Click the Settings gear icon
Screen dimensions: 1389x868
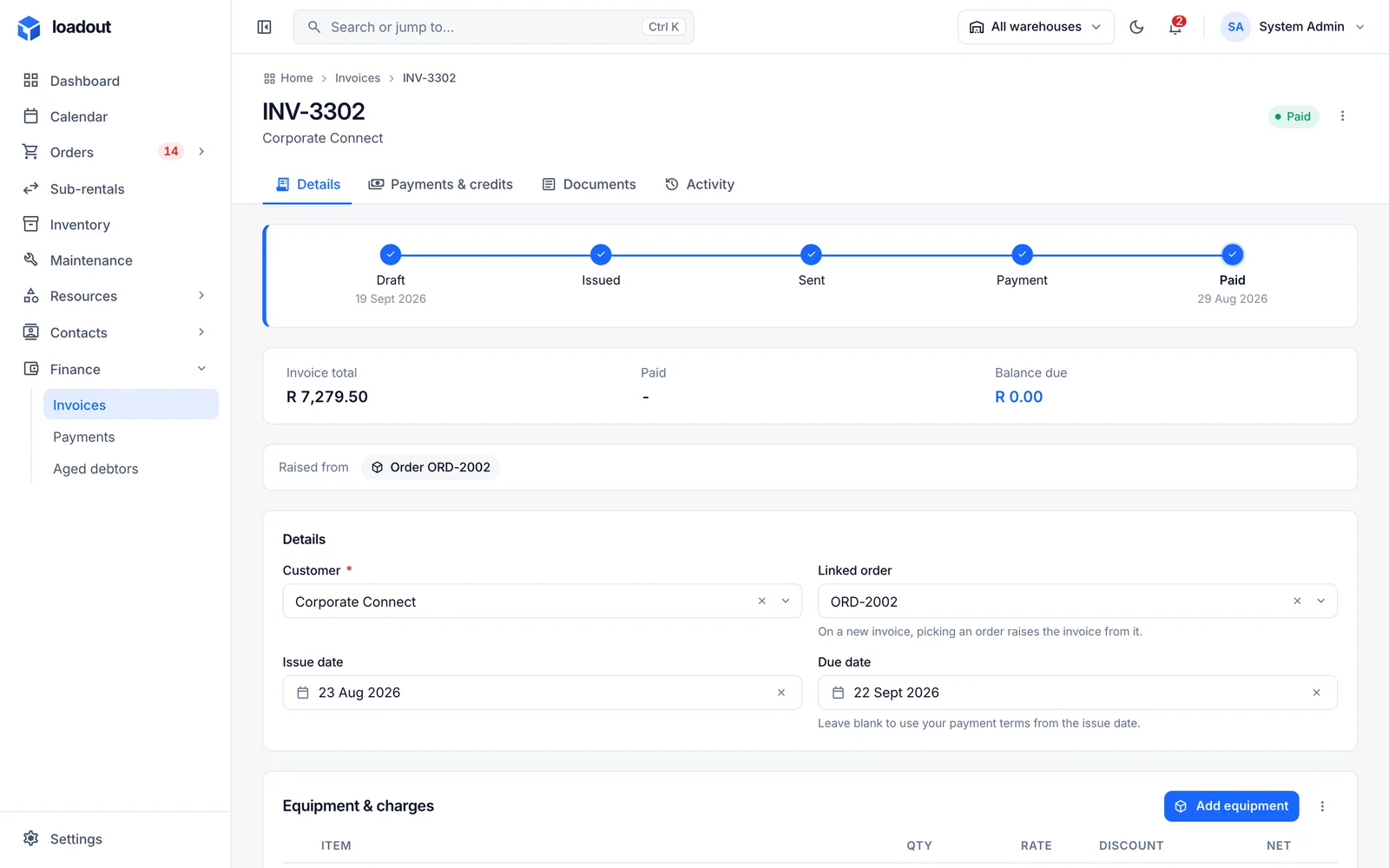click(31, 838)
